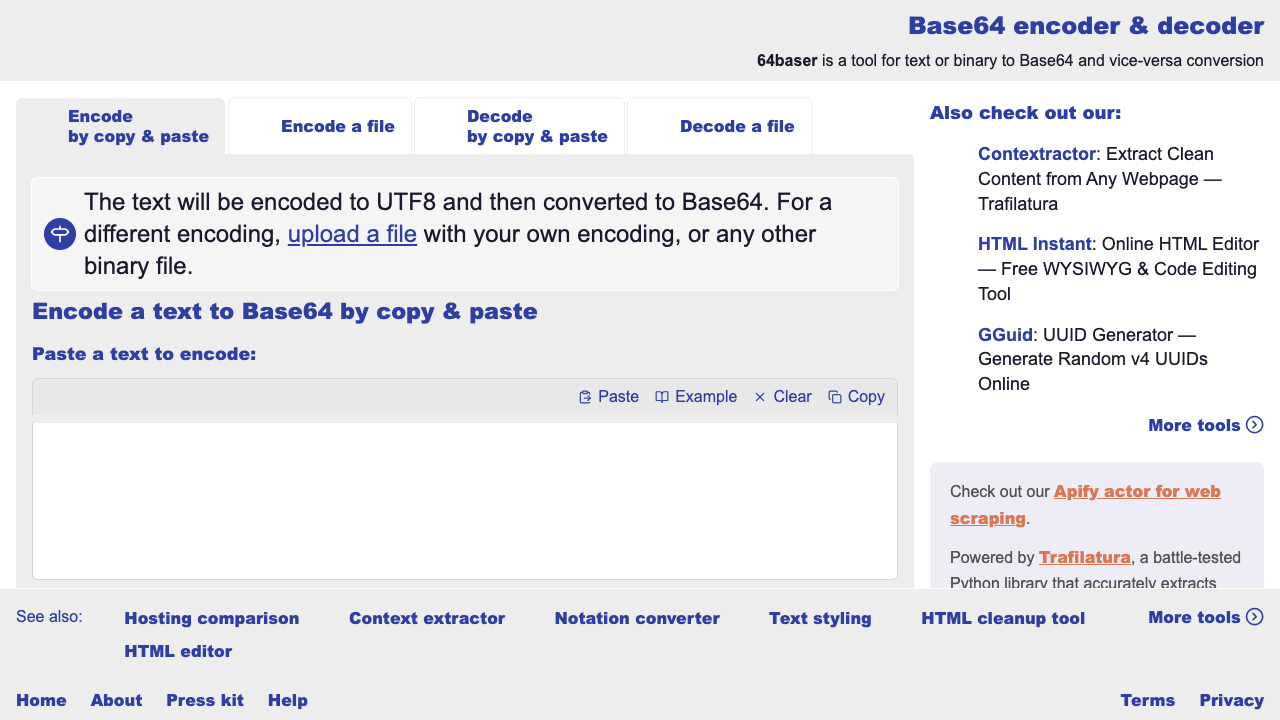Image resolution: width=1280 pixels, height=720 pixels.
Task: Open Apify actor for web scraping link
Action: click(x=1137, y=492)
